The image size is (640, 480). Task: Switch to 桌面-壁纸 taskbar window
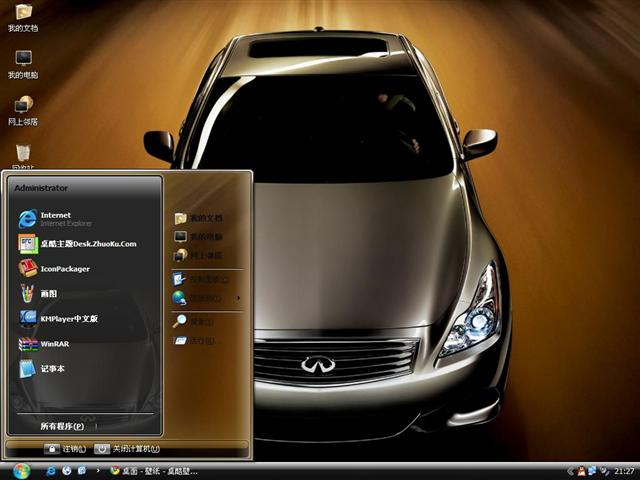click(153, 471)
